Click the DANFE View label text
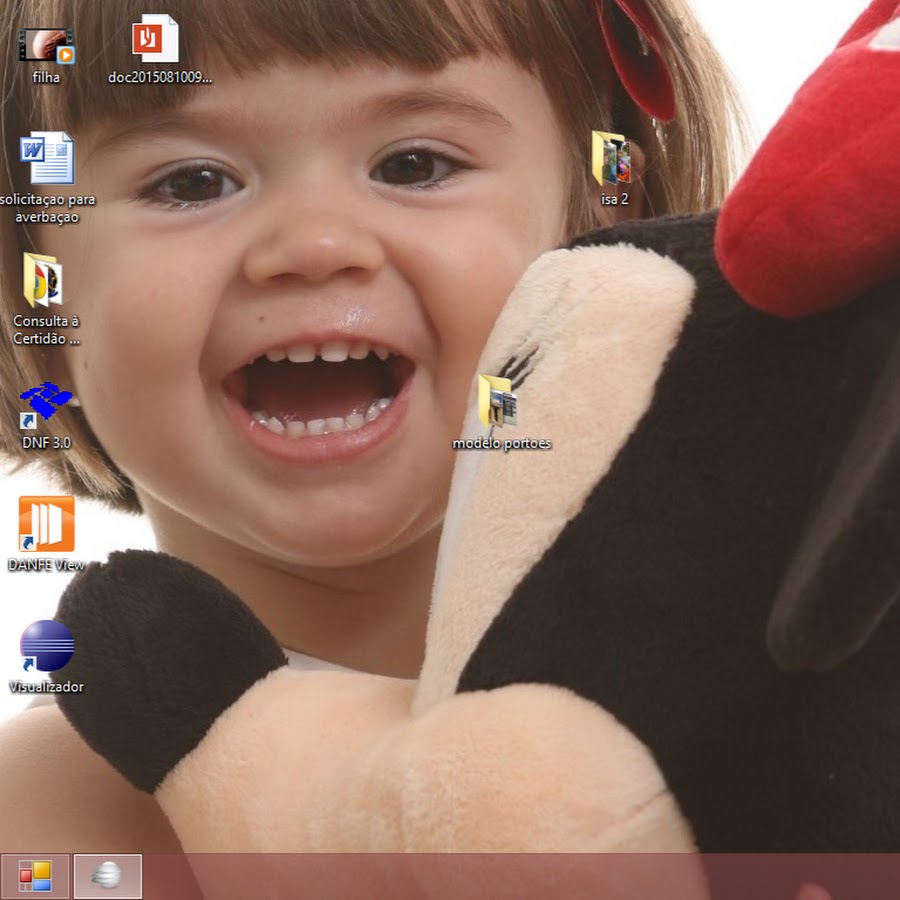Viewport: 900px width, 900px height. point(46,565)
